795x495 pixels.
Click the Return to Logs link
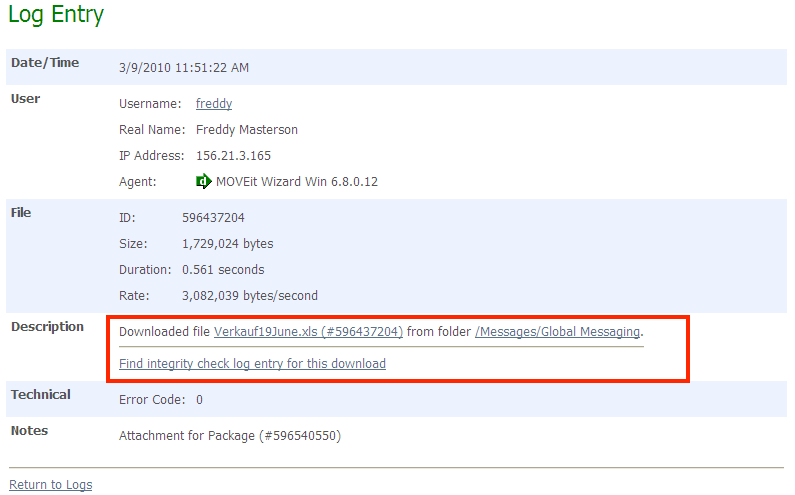pos(51,484)
